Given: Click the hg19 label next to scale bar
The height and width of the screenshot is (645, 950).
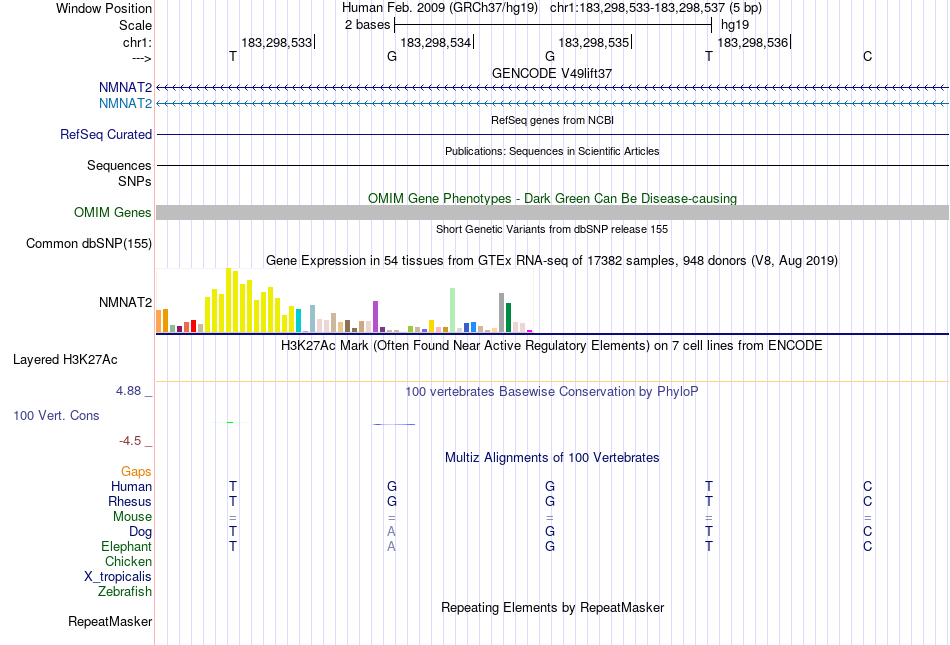Looking at the screenshot, I should (x=735, y=25).
